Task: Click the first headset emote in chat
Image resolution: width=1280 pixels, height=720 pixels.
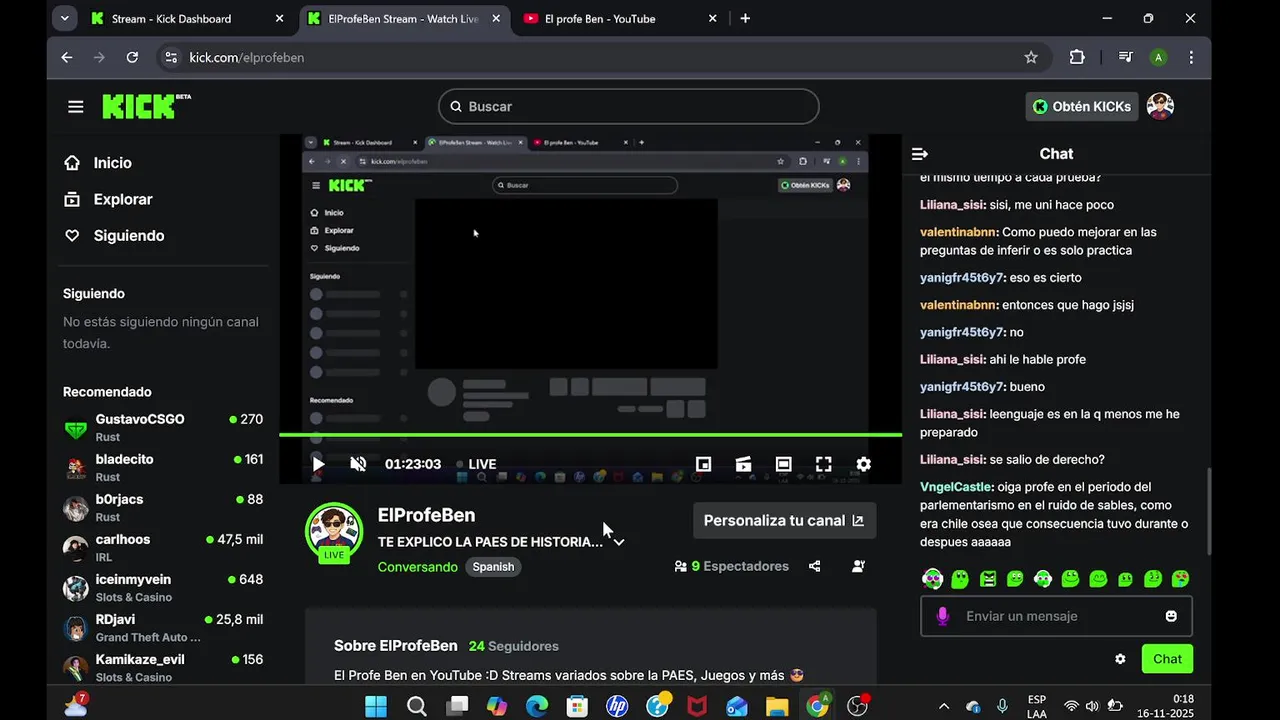Action: coord(932,578)
